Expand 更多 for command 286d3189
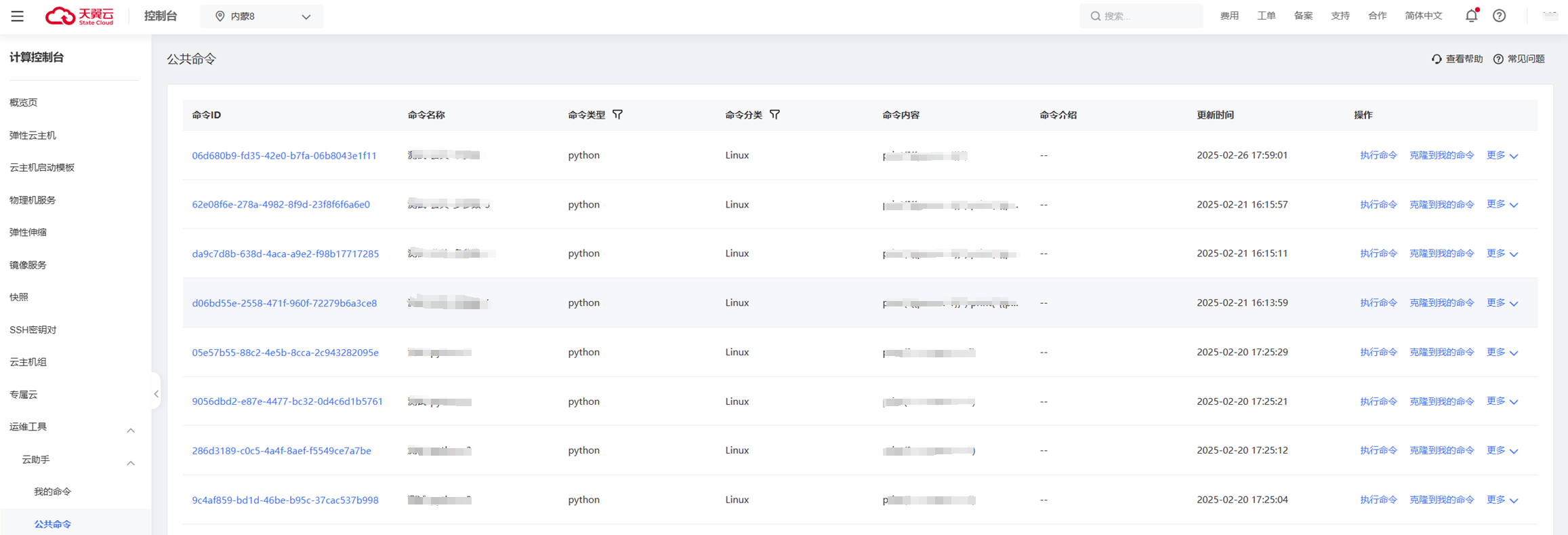The height and width of the screenshot is (535, 1568). pyautogui.click(x=1502, y=450)
